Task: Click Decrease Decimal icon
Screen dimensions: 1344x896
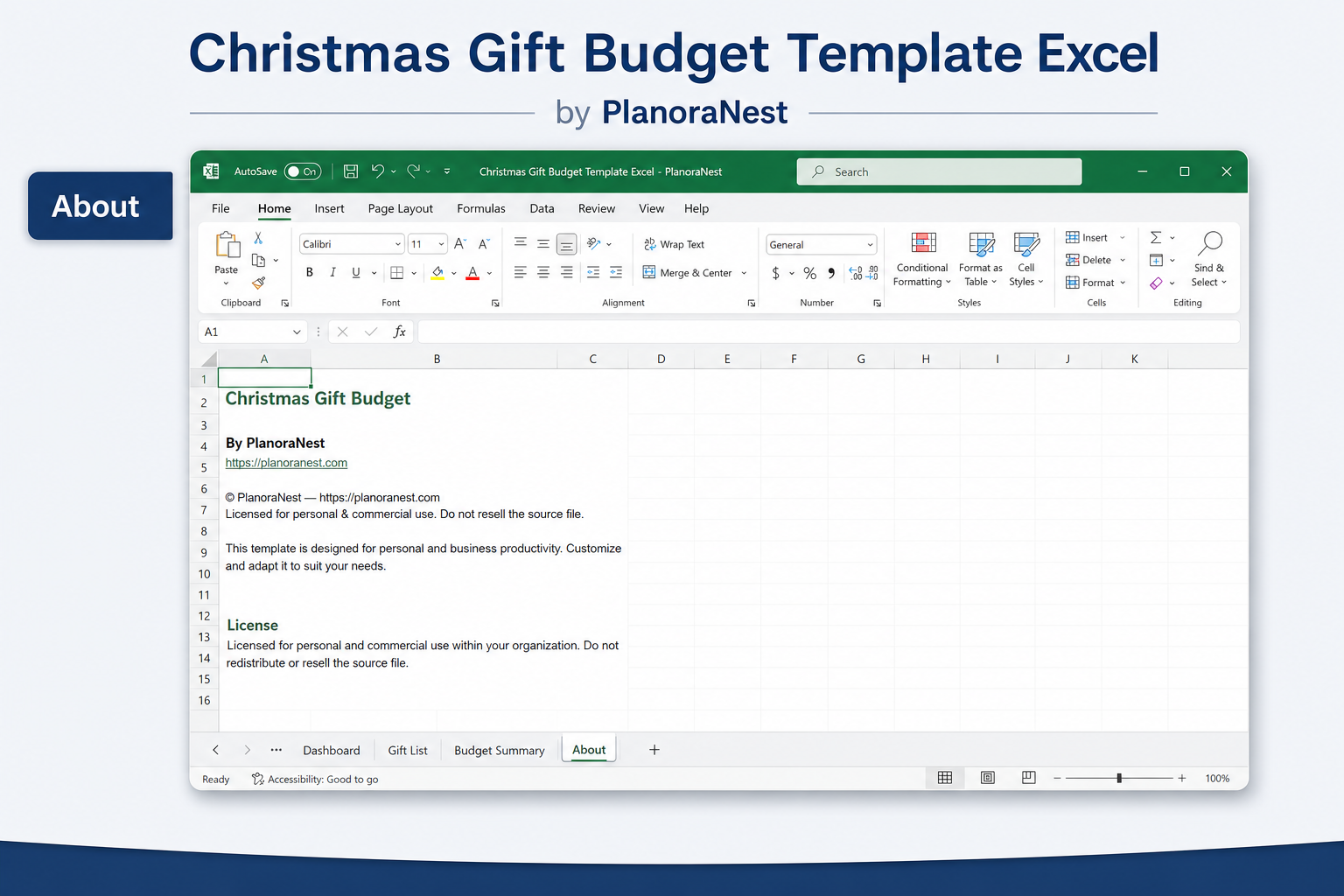Action: [x=872, y=273]
